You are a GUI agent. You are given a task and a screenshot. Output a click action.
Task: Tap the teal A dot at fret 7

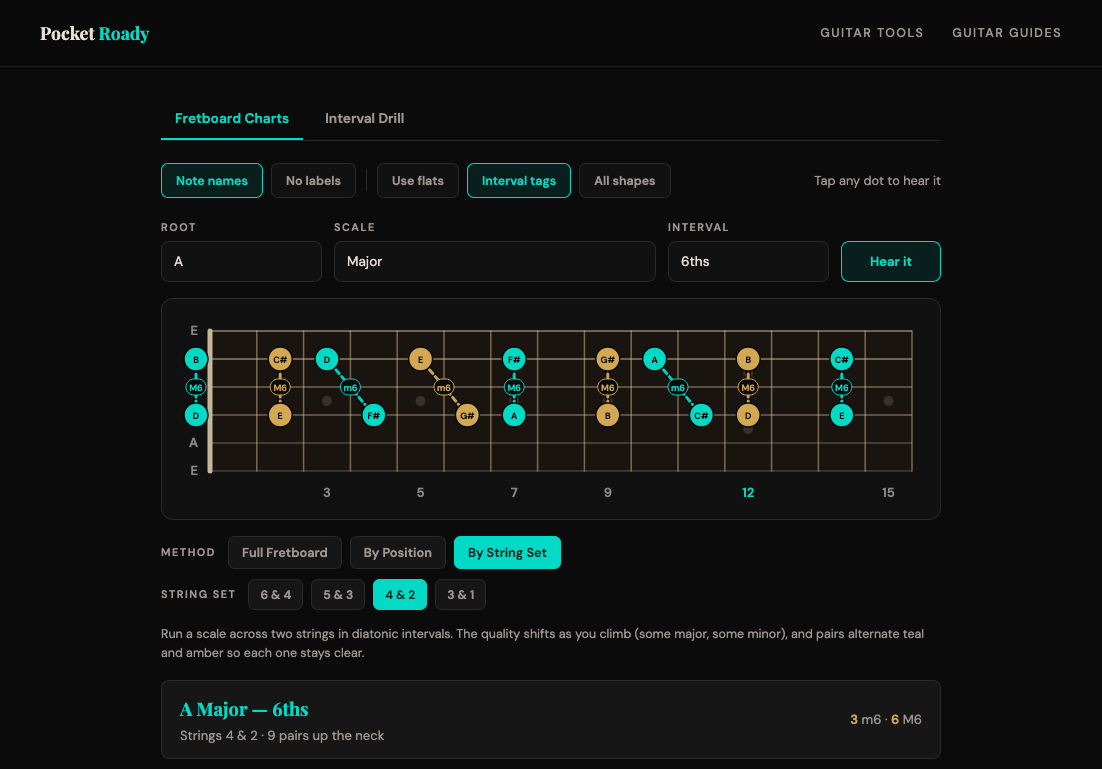514,415
